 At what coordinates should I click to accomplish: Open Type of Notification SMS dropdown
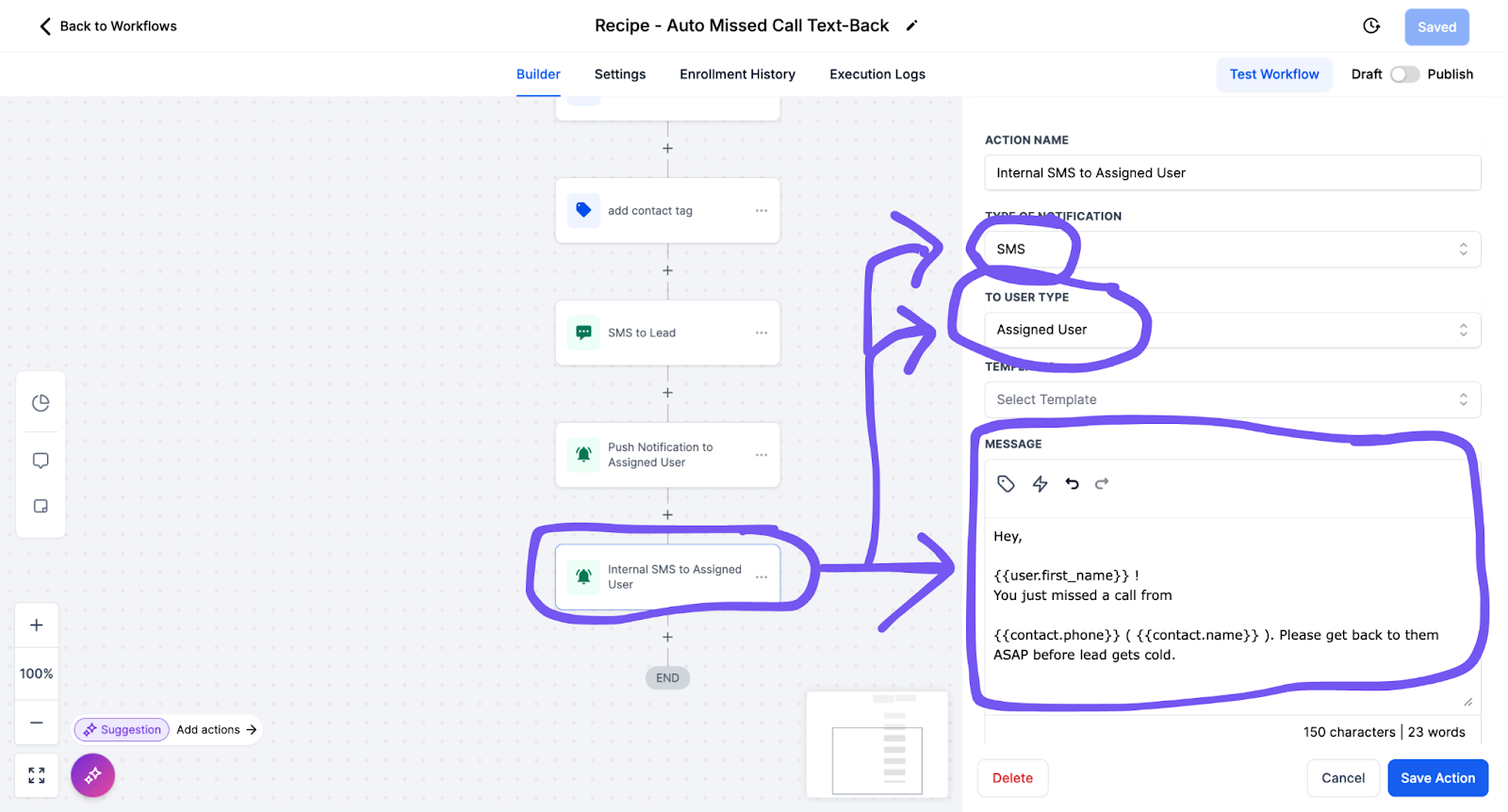[x=1232, y=250]
